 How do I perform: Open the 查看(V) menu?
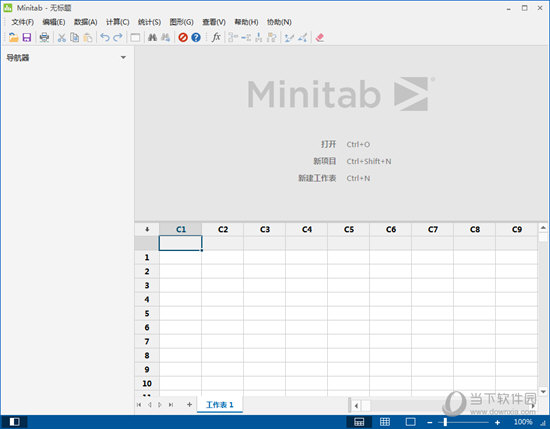[214, 22]
